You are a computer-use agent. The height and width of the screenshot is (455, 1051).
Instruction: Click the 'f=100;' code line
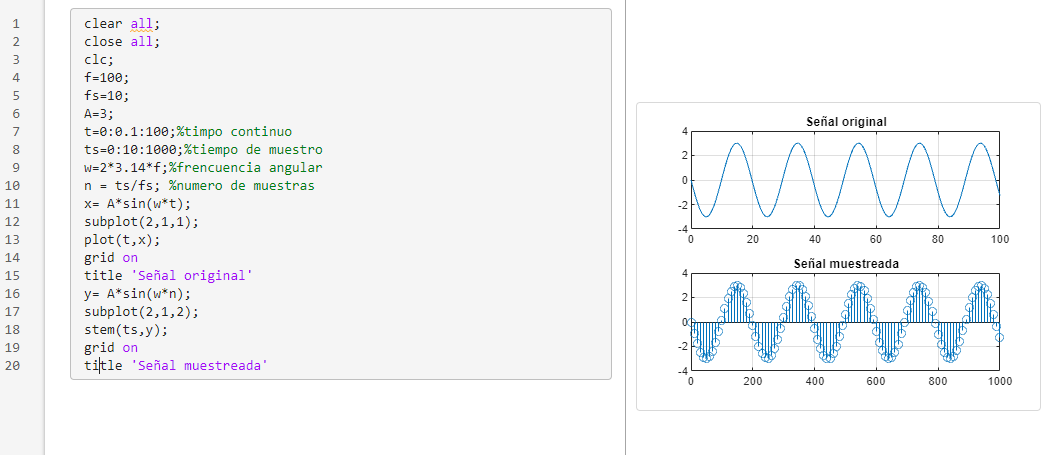[x=106, y=78]
